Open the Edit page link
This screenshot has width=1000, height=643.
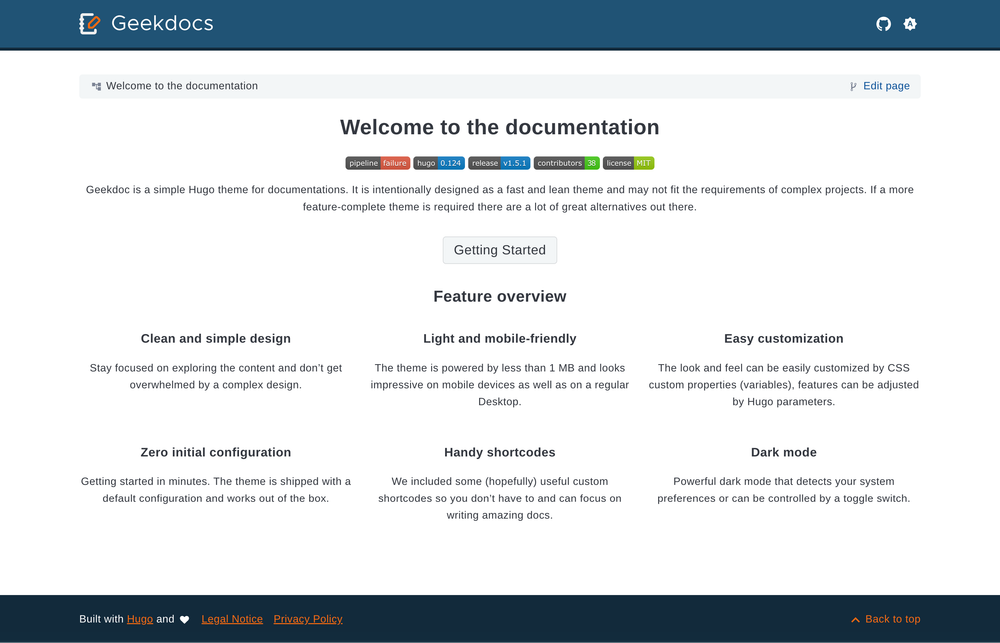coord(886,86)
